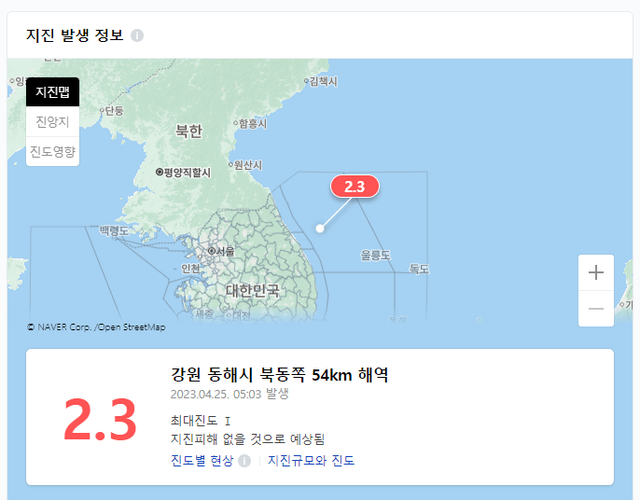Click the 평양직할시 city marker
The height and width of the screenshot is (500, 640).
pos(160,172)
